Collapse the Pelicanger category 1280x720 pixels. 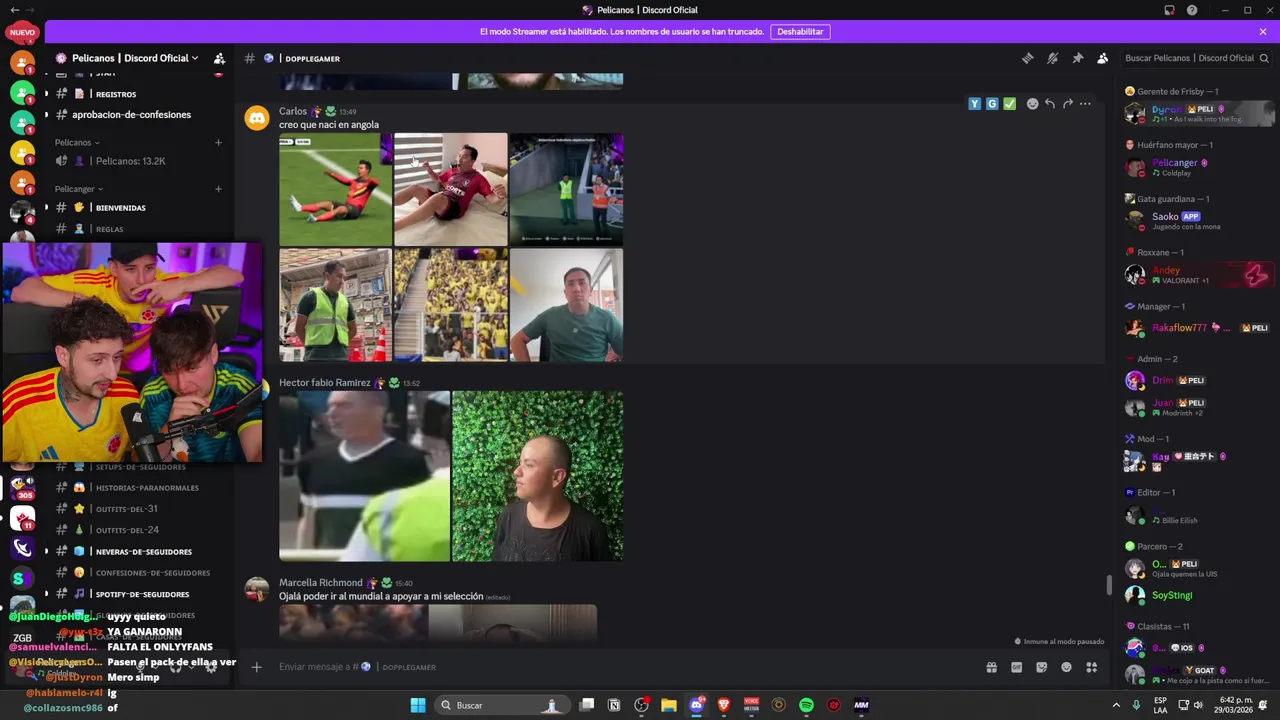click(x=79, y=189)
